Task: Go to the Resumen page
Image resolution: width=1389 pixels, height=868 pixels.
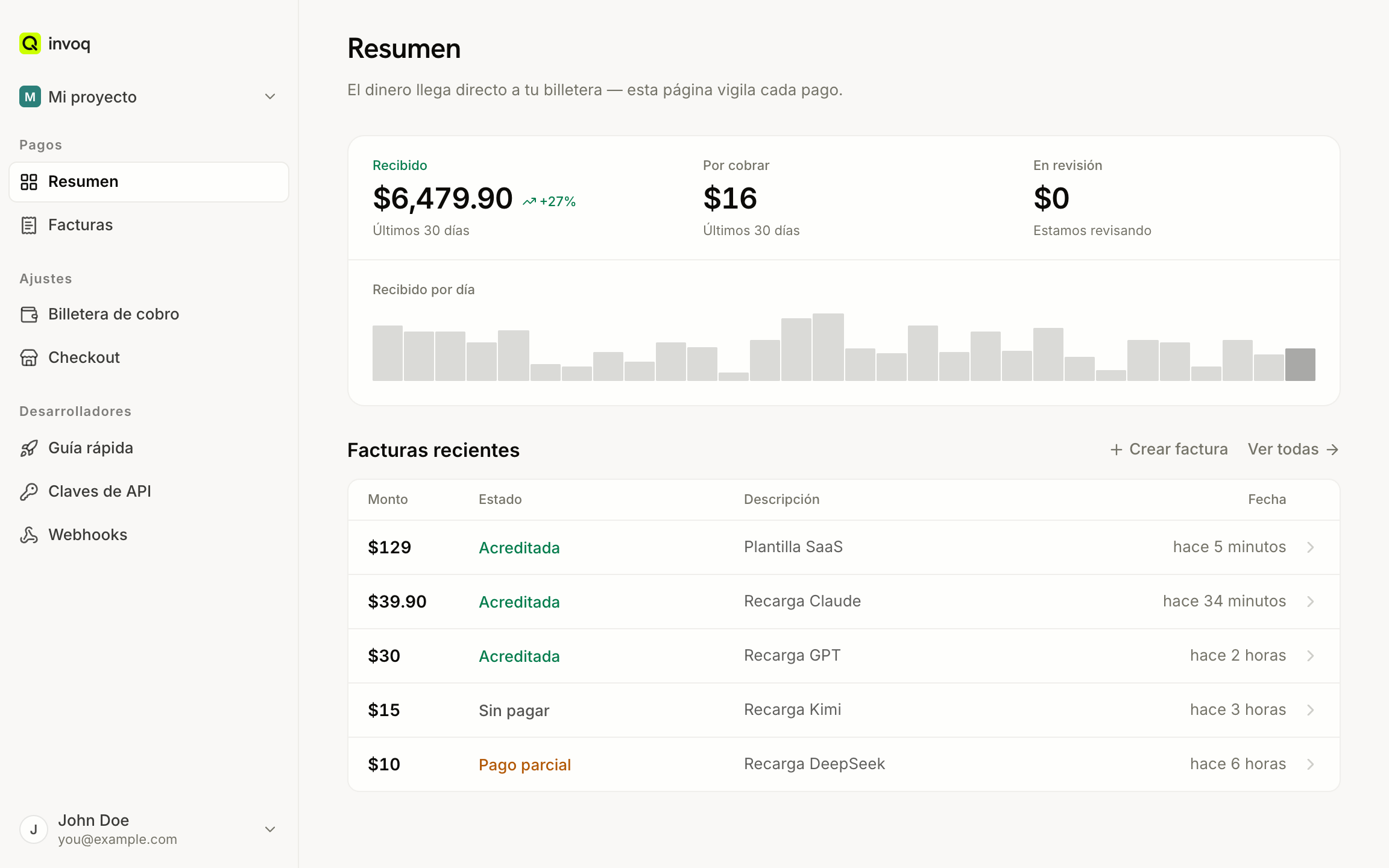Action: [x=149, y=181]
